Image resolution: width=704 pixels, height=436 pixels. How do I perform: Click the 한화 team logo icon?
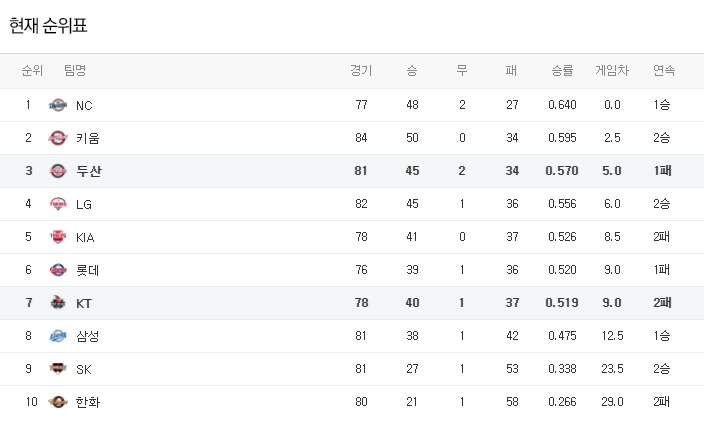click(x=58, y=402)
